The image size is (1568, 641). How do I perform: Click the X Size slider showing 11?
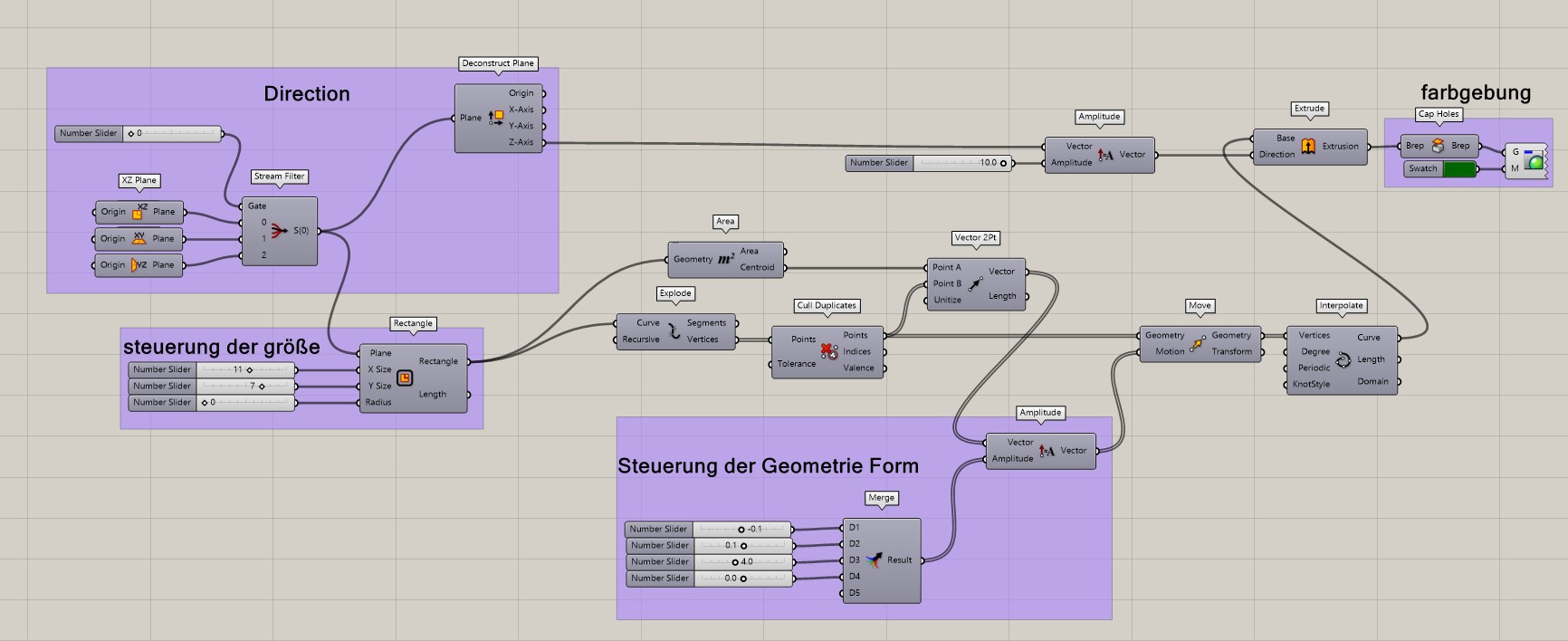tap(248, 369)
